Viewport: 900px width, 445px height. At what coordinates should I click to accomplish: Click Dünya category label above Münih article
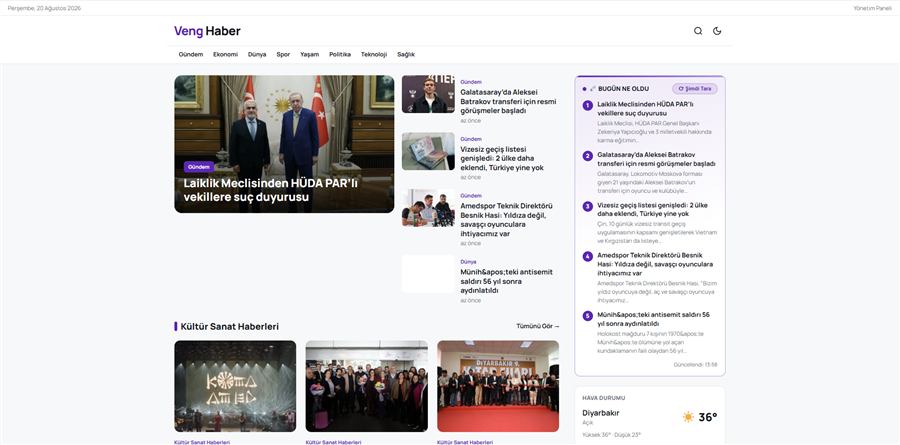click(x=468, y=262)
